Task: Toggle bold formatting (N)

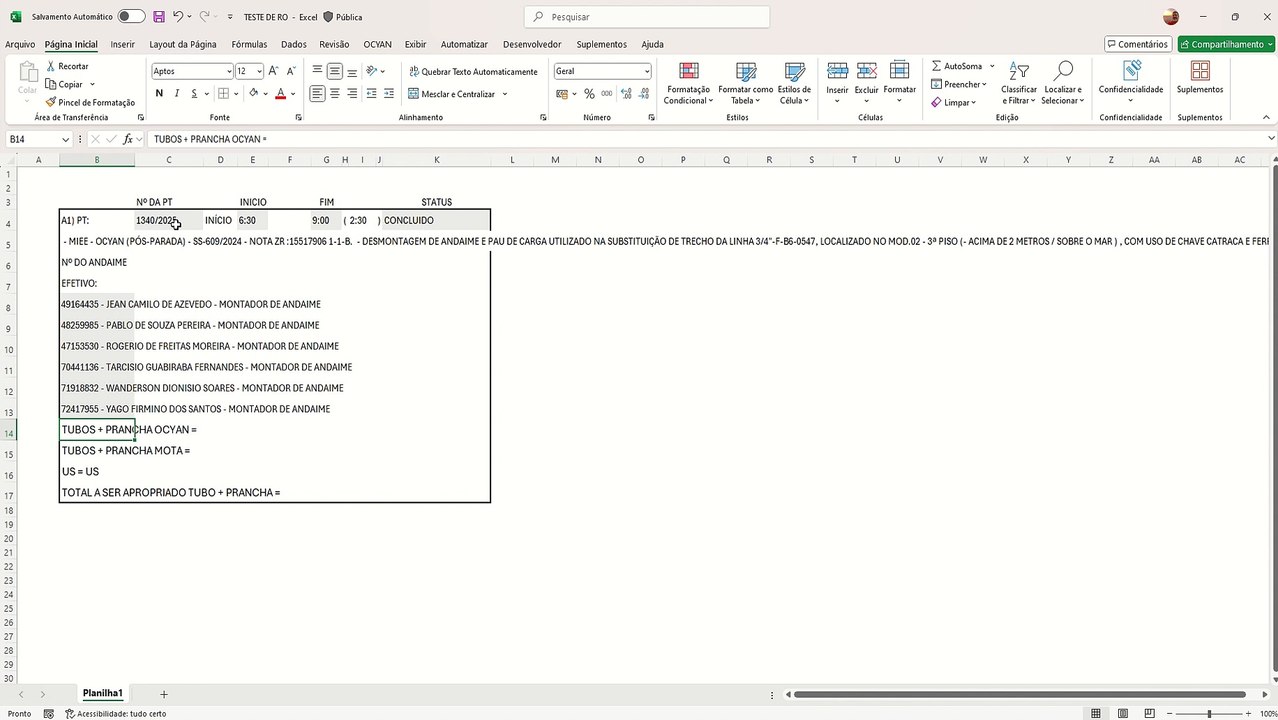Action: click(x=159, y=93)
